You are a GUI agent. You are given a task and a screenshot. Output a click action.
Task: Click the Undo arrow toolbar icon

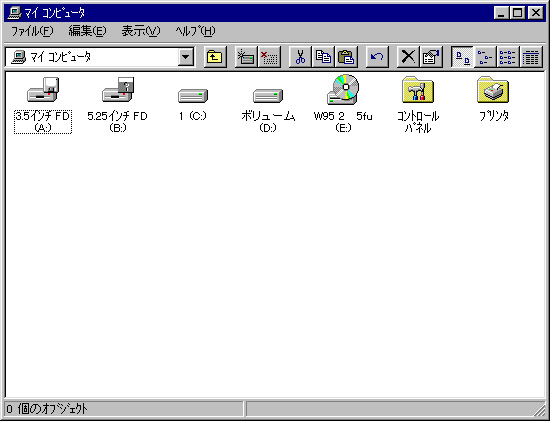377,57
